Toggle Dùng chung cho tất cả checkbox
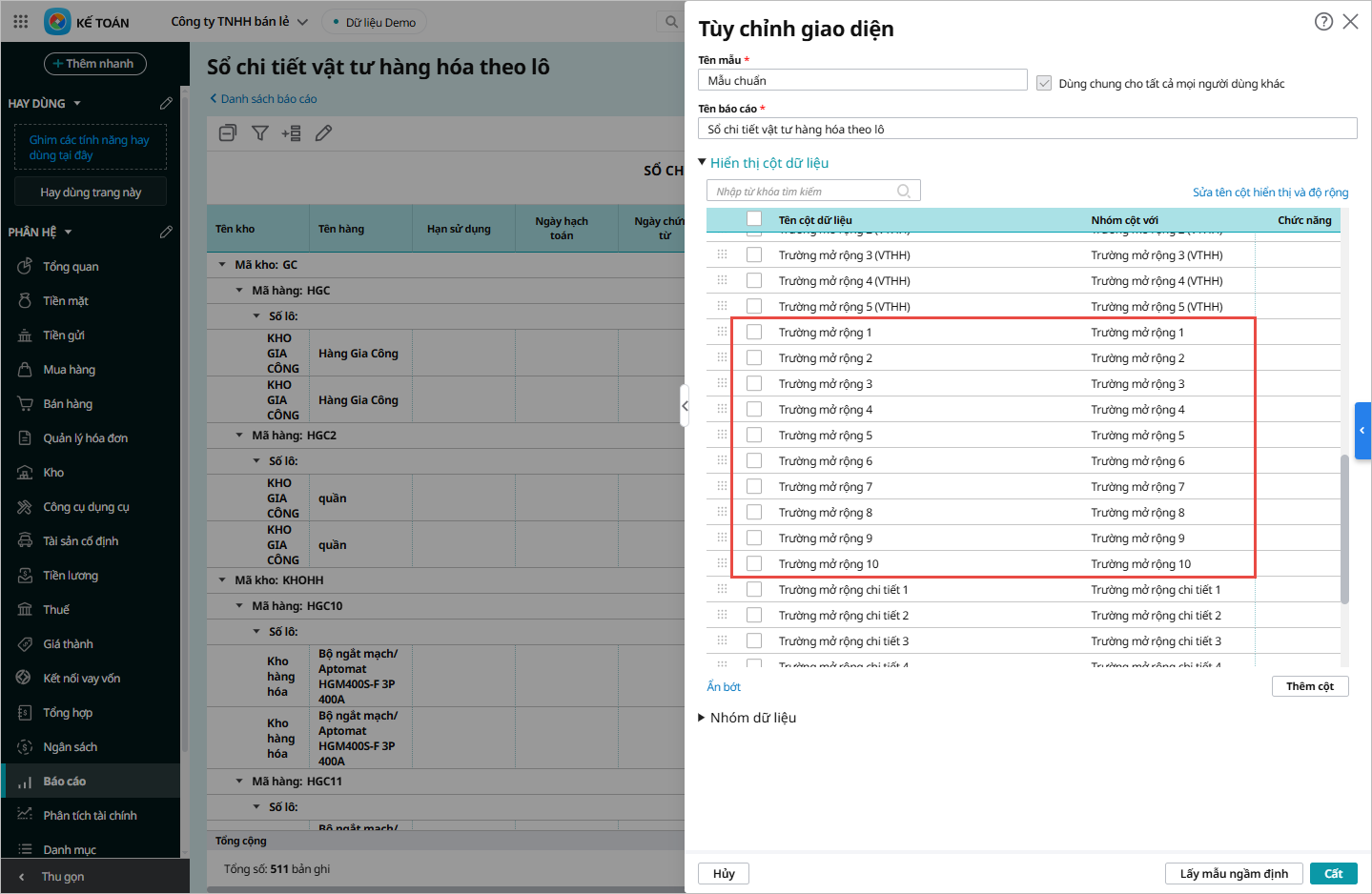 [x=1044, y=83]
